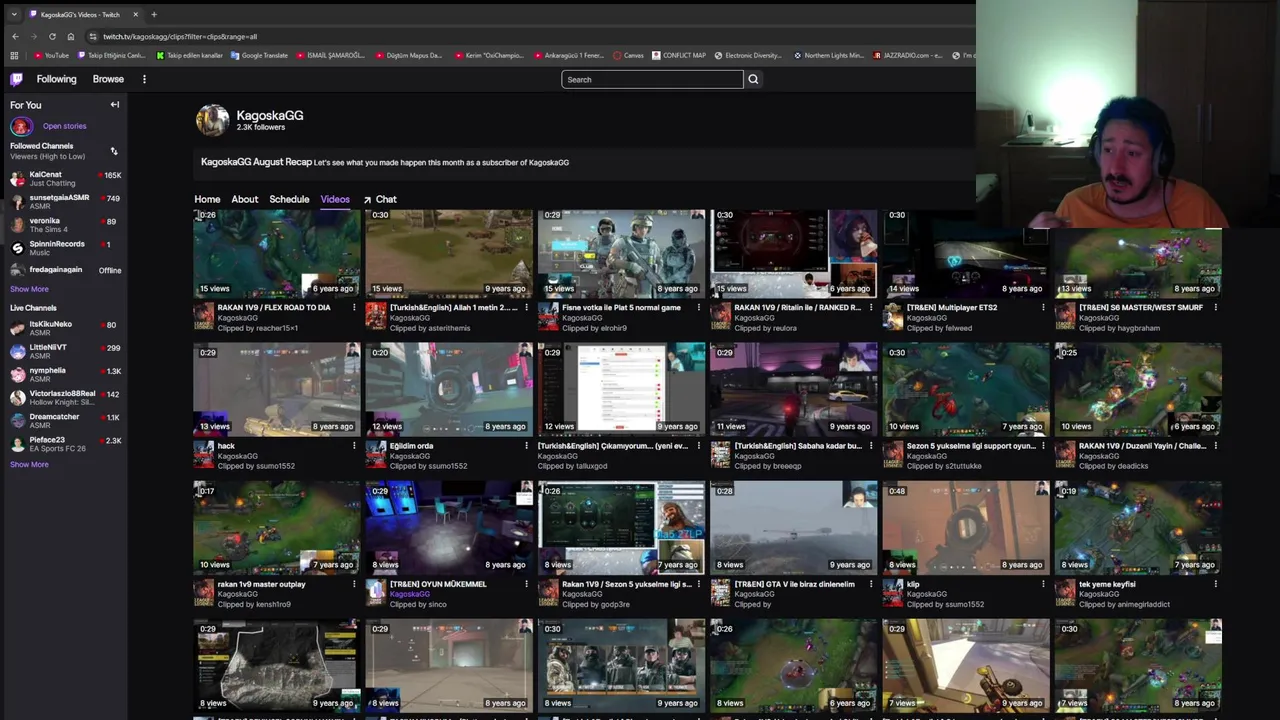The height and width of the screenshot is (720, 1280).
Task: Click the KagoskaGG channel name heading
Action: click(x=270, y=115)
